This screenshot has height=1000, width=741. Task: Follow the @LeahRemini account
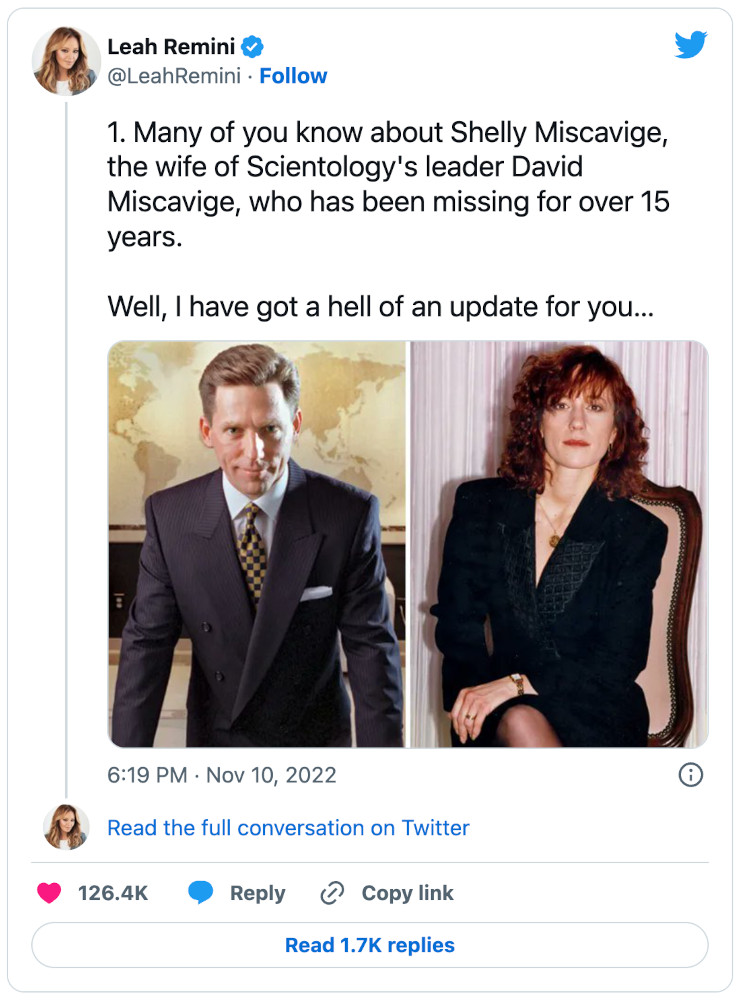293,76
